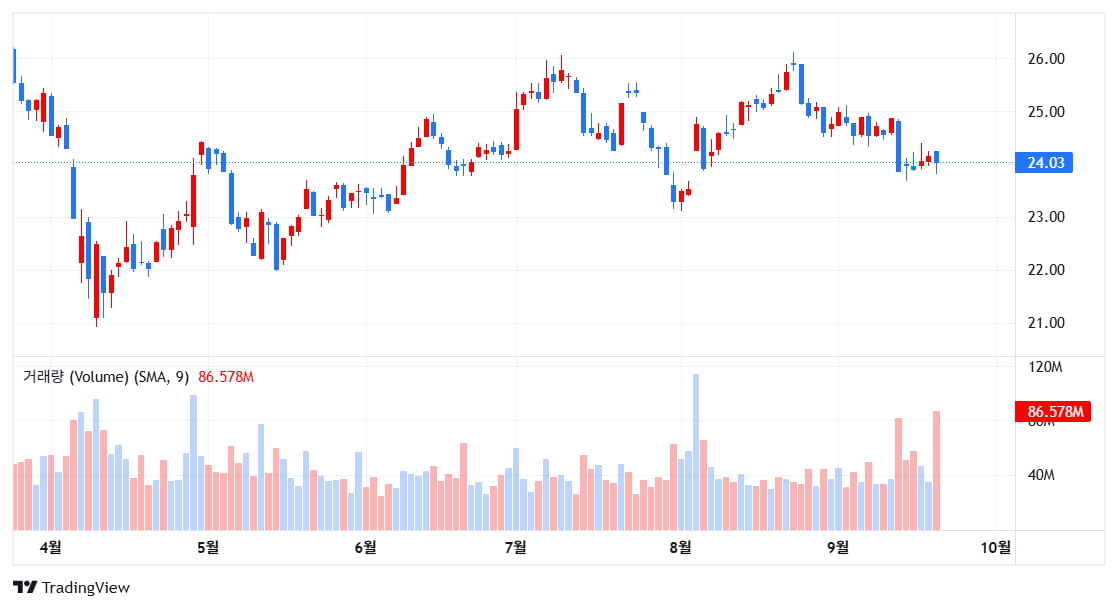This screenshot has width=1118, height=609.
Task: Click the 10월 time axis label
Action: tap(996, 546)
